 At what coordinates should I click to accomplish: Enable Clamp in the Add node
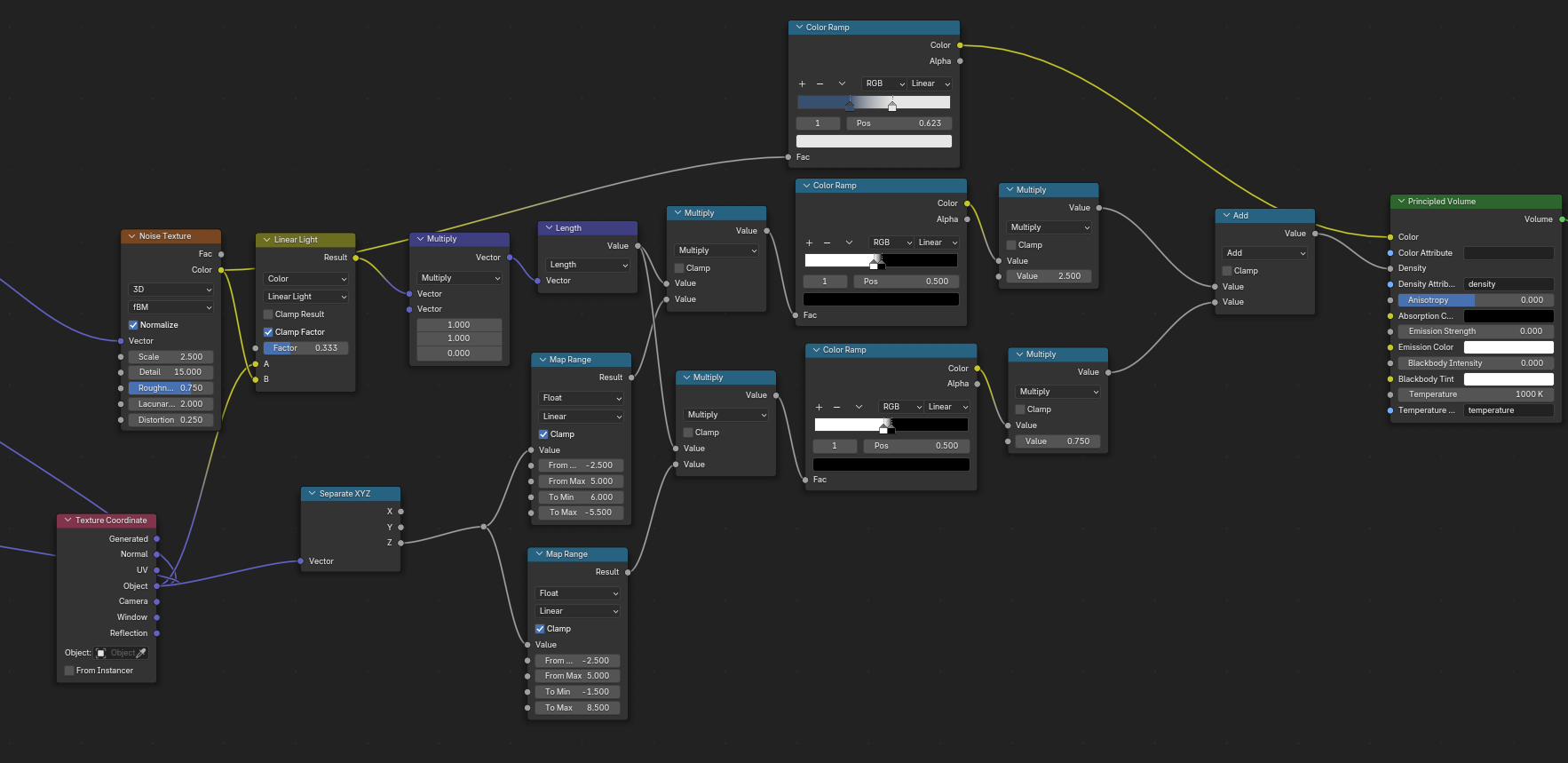[1227, 271]
